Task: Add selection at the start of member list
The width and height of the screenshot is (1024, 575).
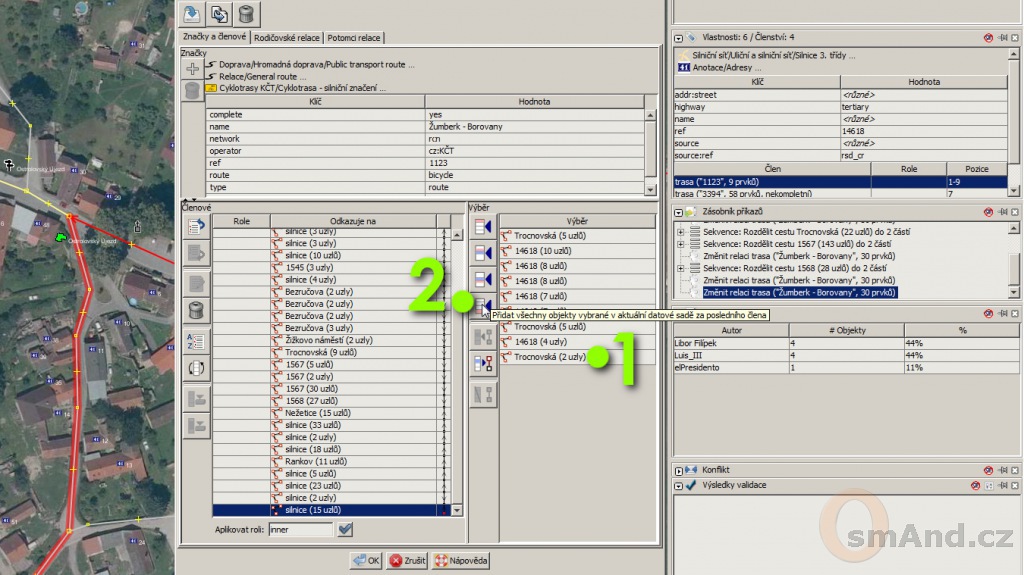Action: point(483,227)
